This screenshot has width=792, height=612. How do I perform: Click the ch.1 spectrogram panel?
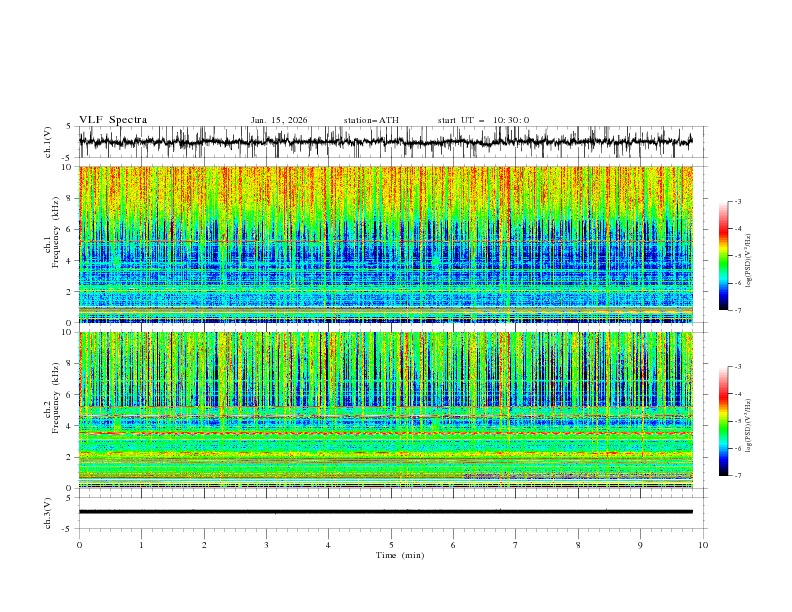386,244
